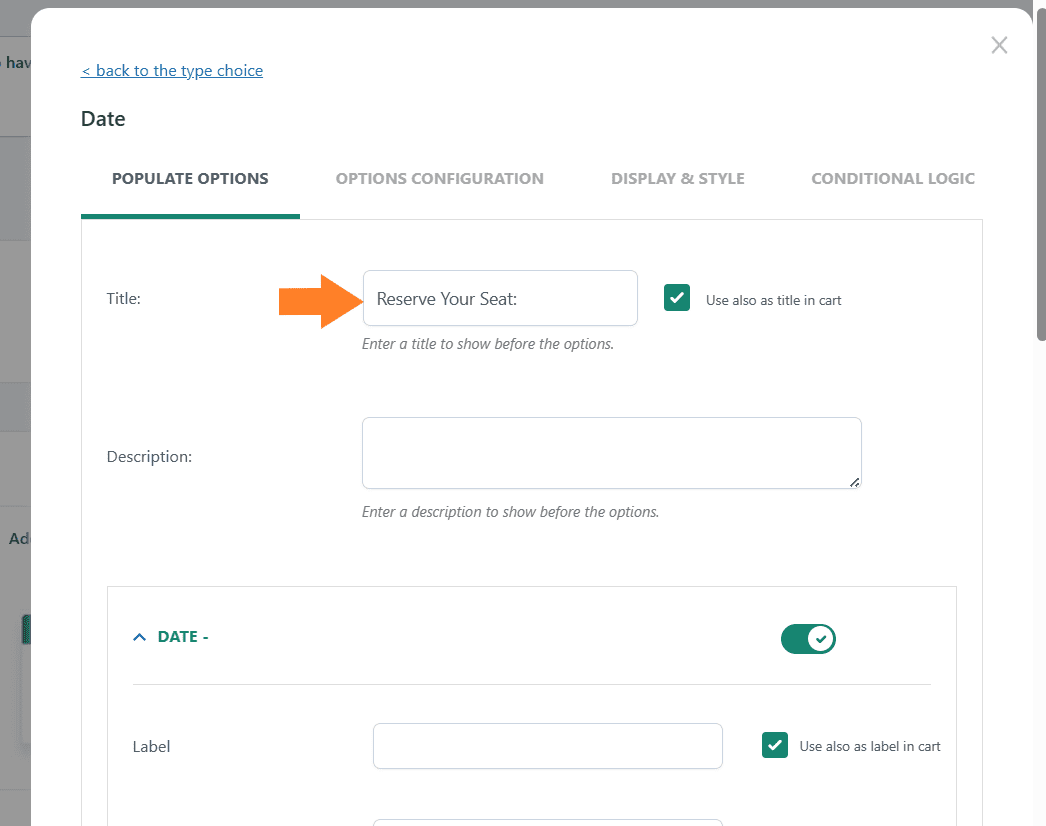The height and width of the screenshot is (826, 1046).
Task: Click the 'Date' heading text
Action: pyautogui.click(x=103, y=119)
